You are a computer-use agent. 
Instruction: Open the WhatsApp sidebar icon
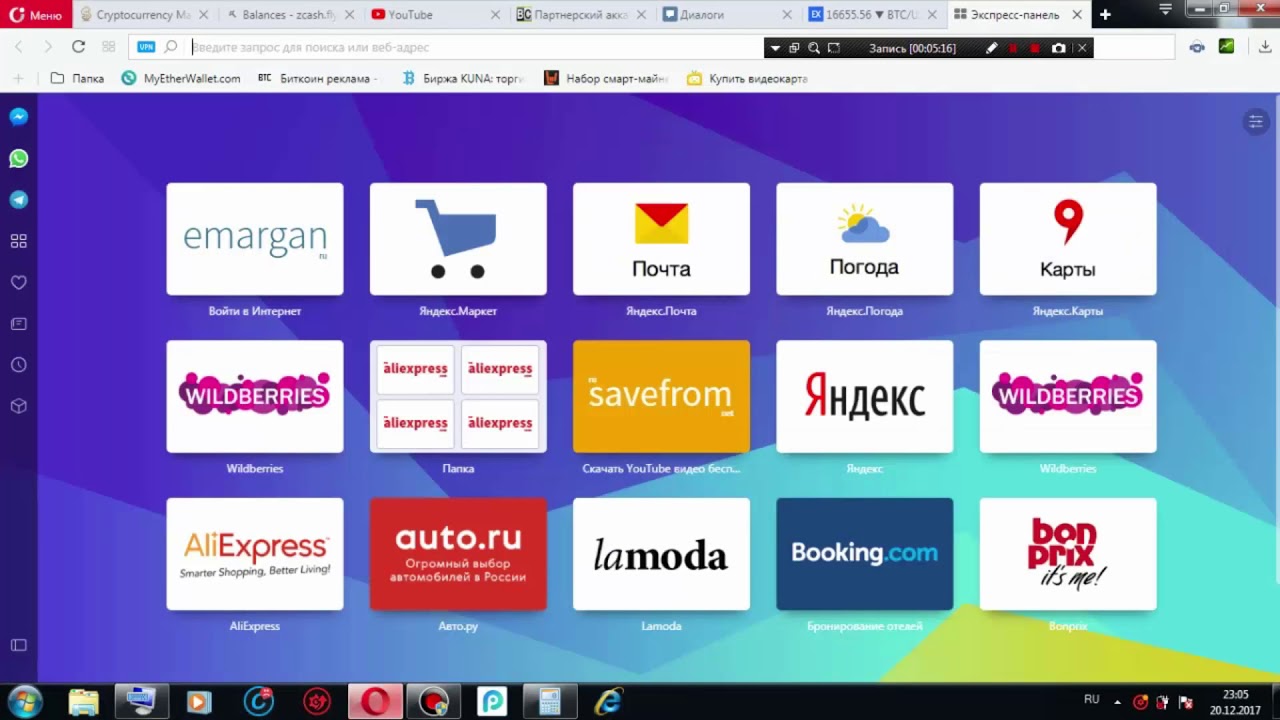(18, 159)
